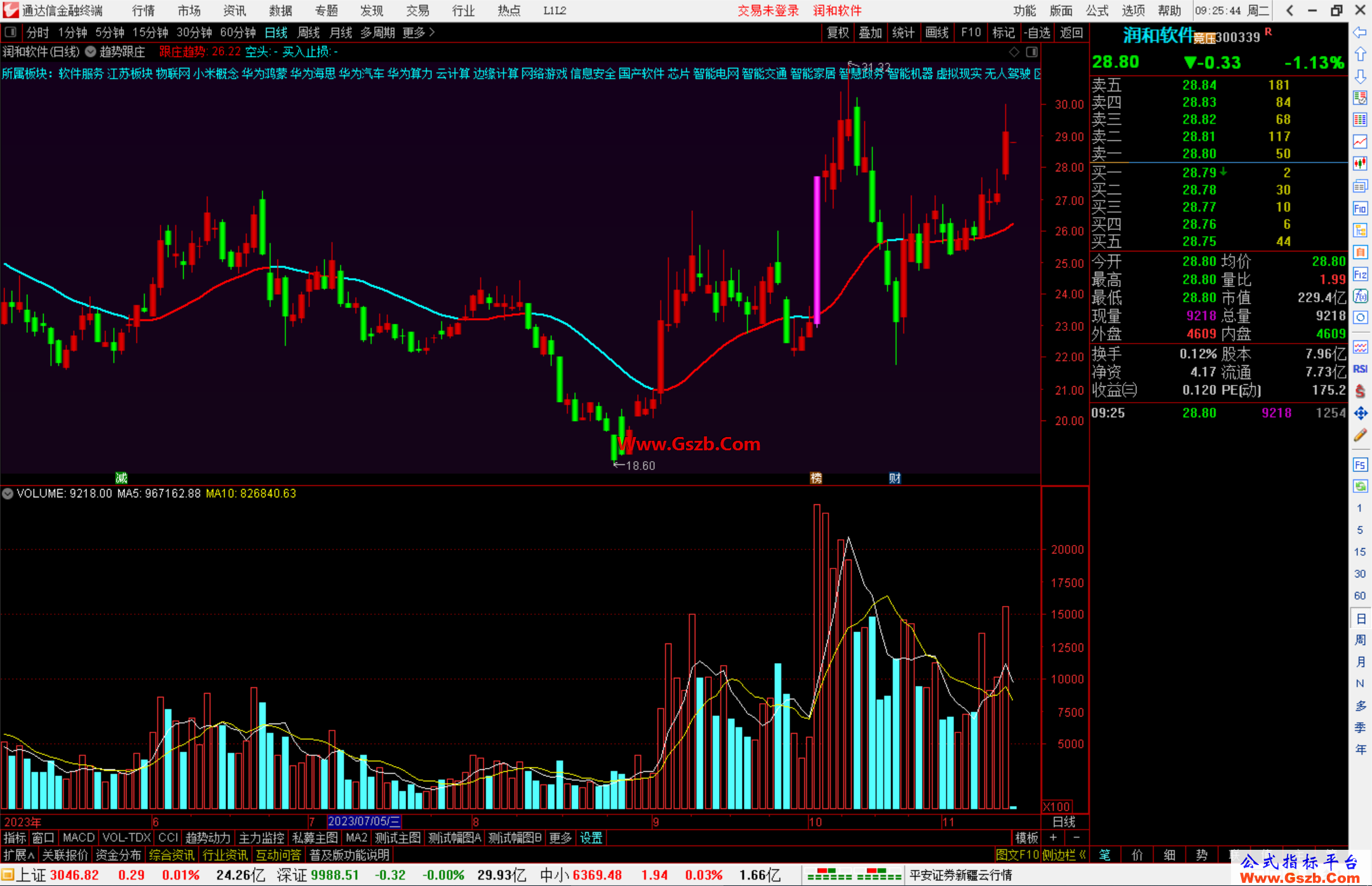Image resolution: width=1372 pixels, height=886 pixels.
Task: Click the plus zoom-in chart button
Action: [1053, 838]
